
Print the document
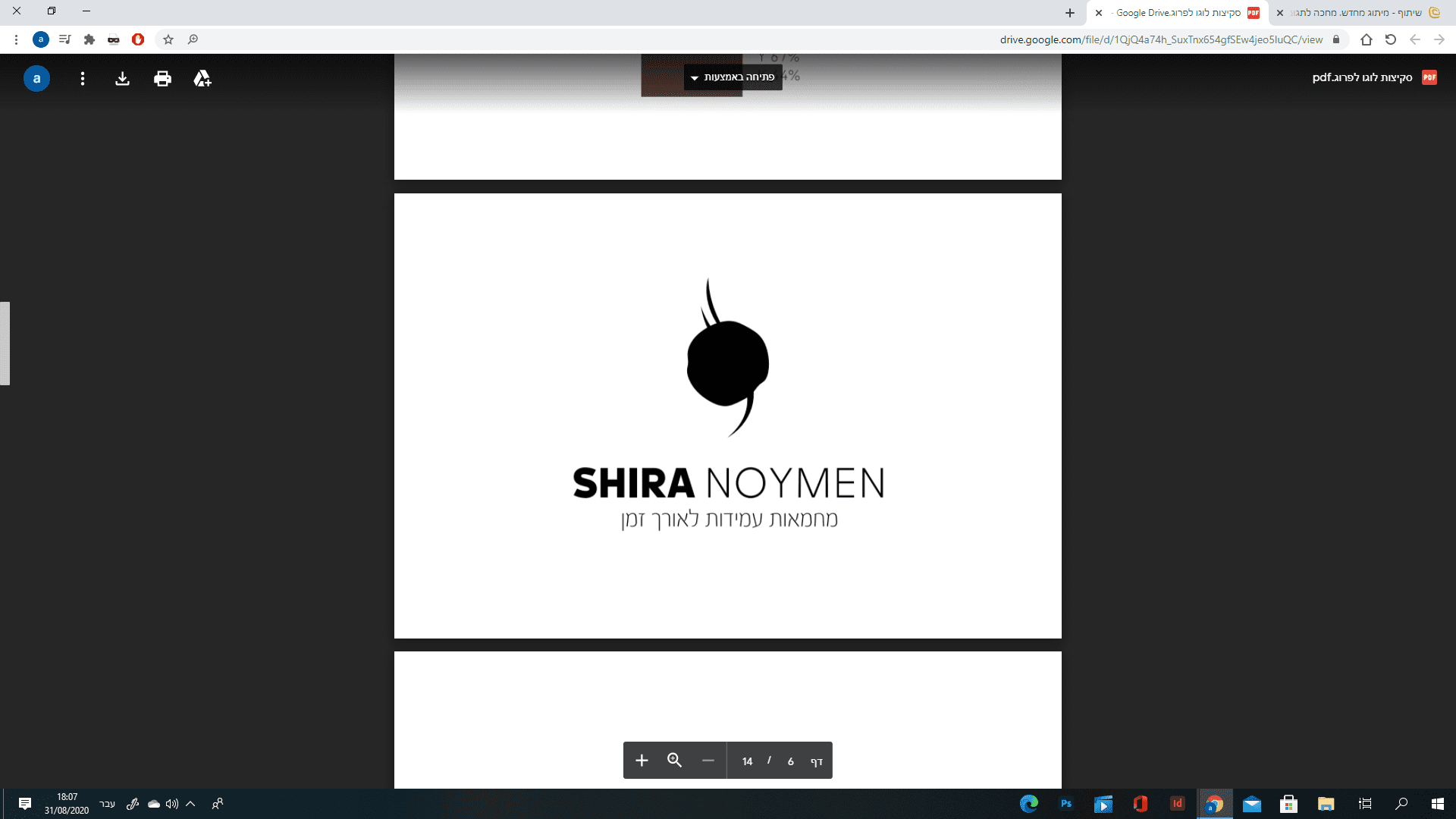(162, 78)
